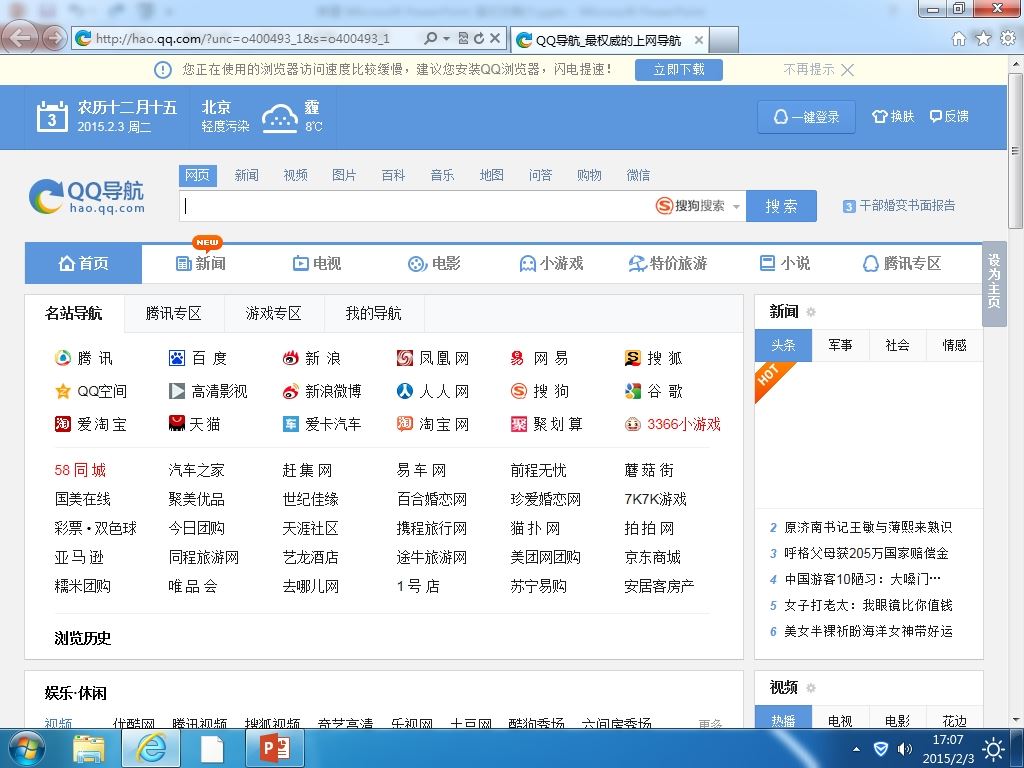
Task: Open 搜狐 site link
Action: tap(654, 358)
